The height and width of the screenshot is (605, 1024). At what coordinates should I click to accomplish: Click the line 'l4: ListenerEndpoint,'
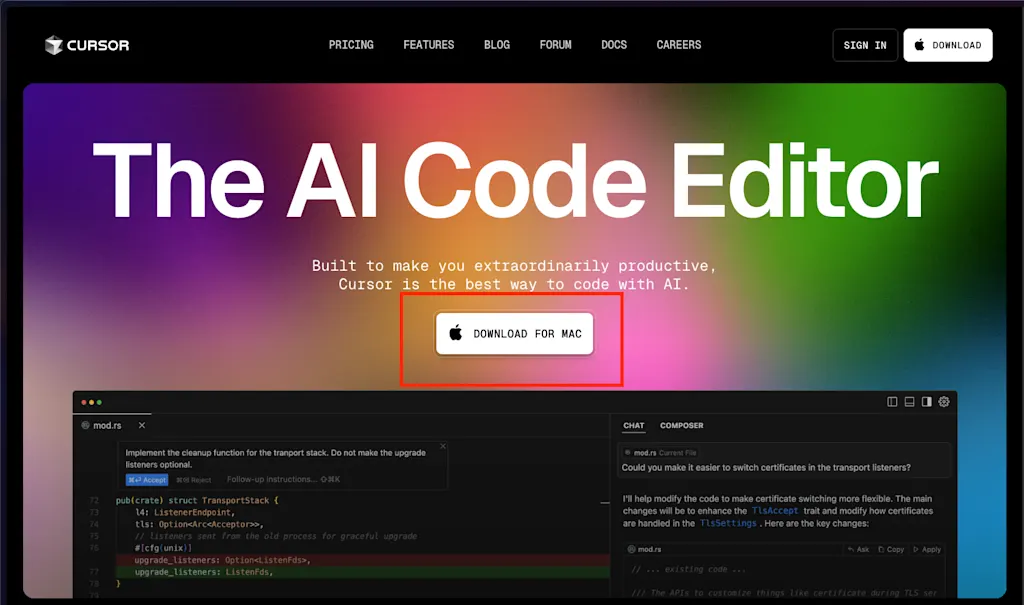[x=185, y=512]
